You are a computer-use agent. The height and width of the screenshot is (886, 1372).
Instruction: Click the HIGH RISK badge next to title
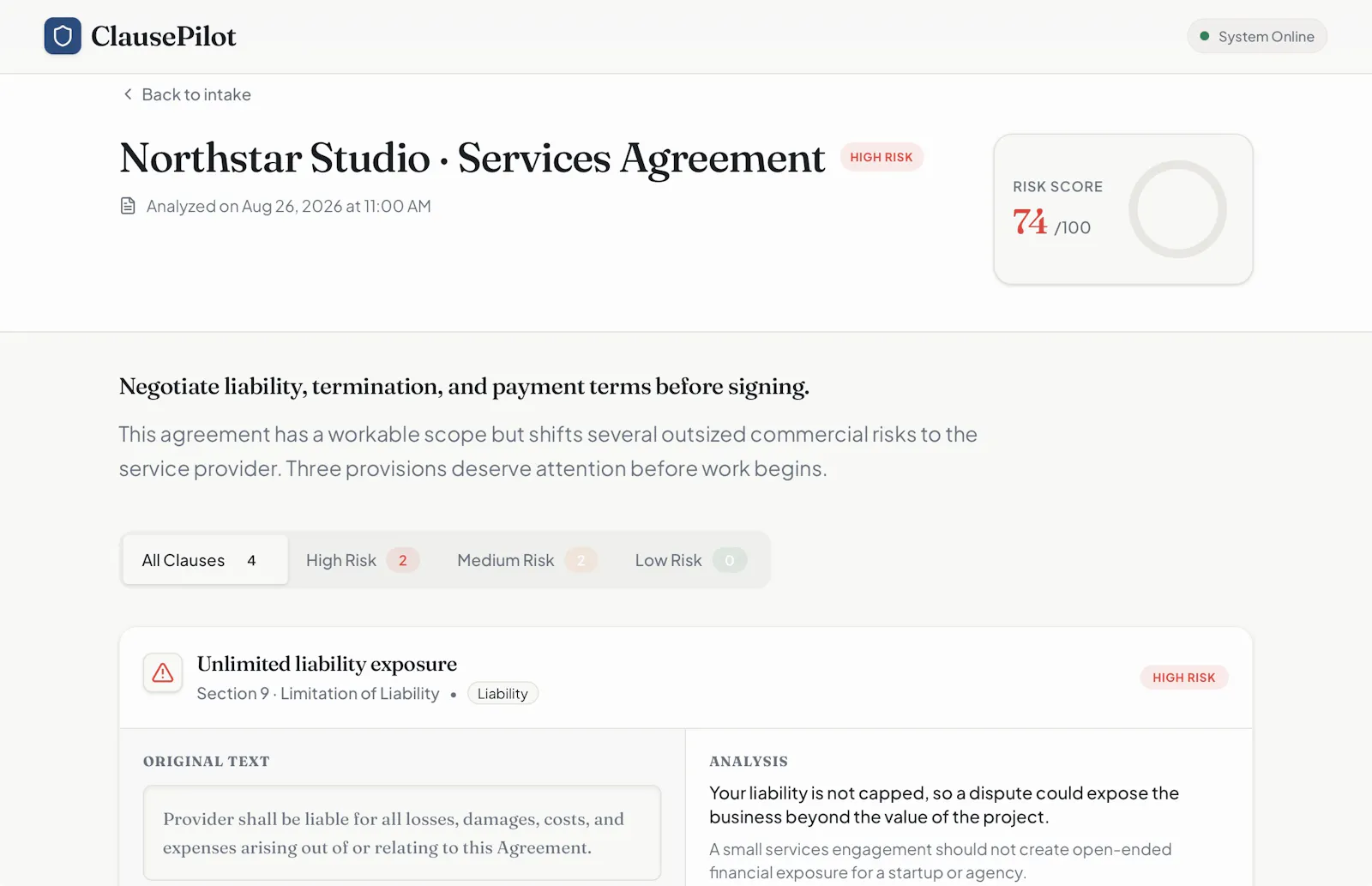pos(882,157)
